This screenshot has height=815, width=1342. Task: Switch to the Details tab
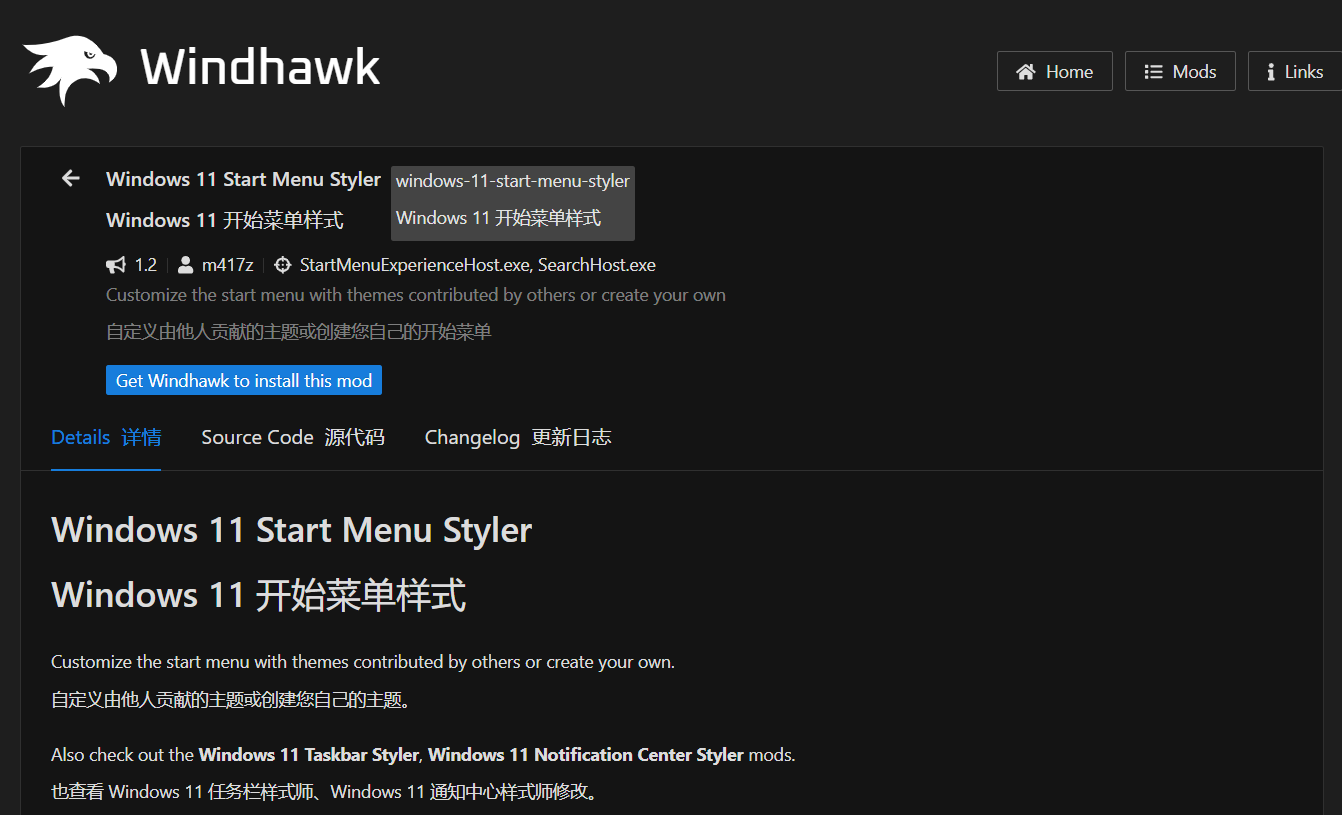coord(106,437)
